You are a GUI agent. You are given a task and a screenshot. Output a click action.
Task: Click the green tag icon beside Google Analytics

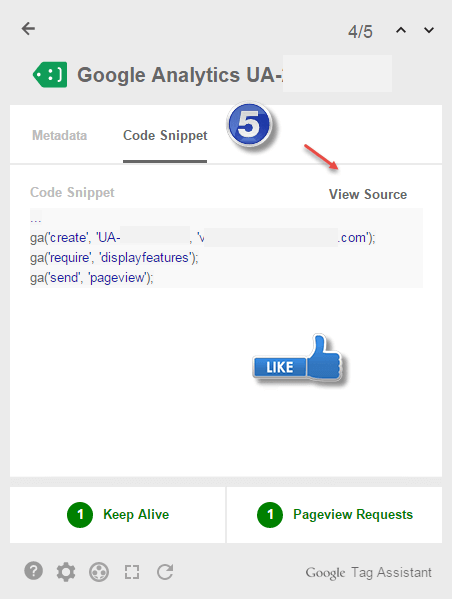click(50, 74)
